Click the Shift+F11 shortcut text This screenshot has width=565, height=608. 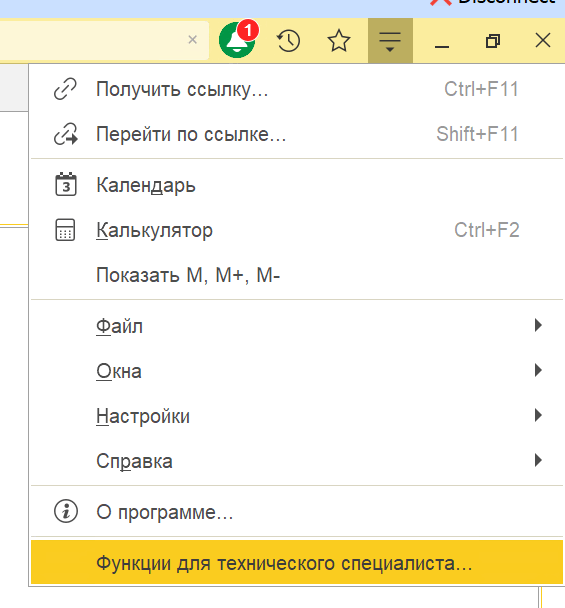477,134
